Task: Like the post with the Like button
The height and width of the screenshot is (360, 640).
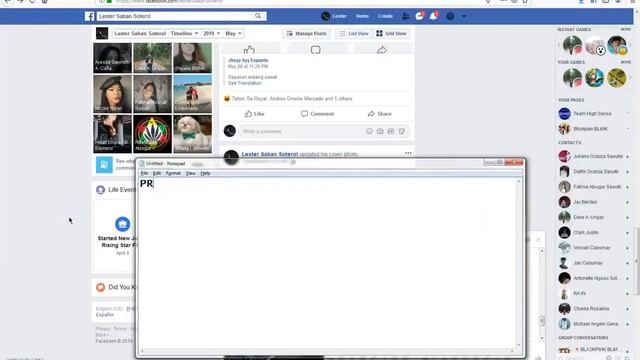Action: (x=254, y=114)
